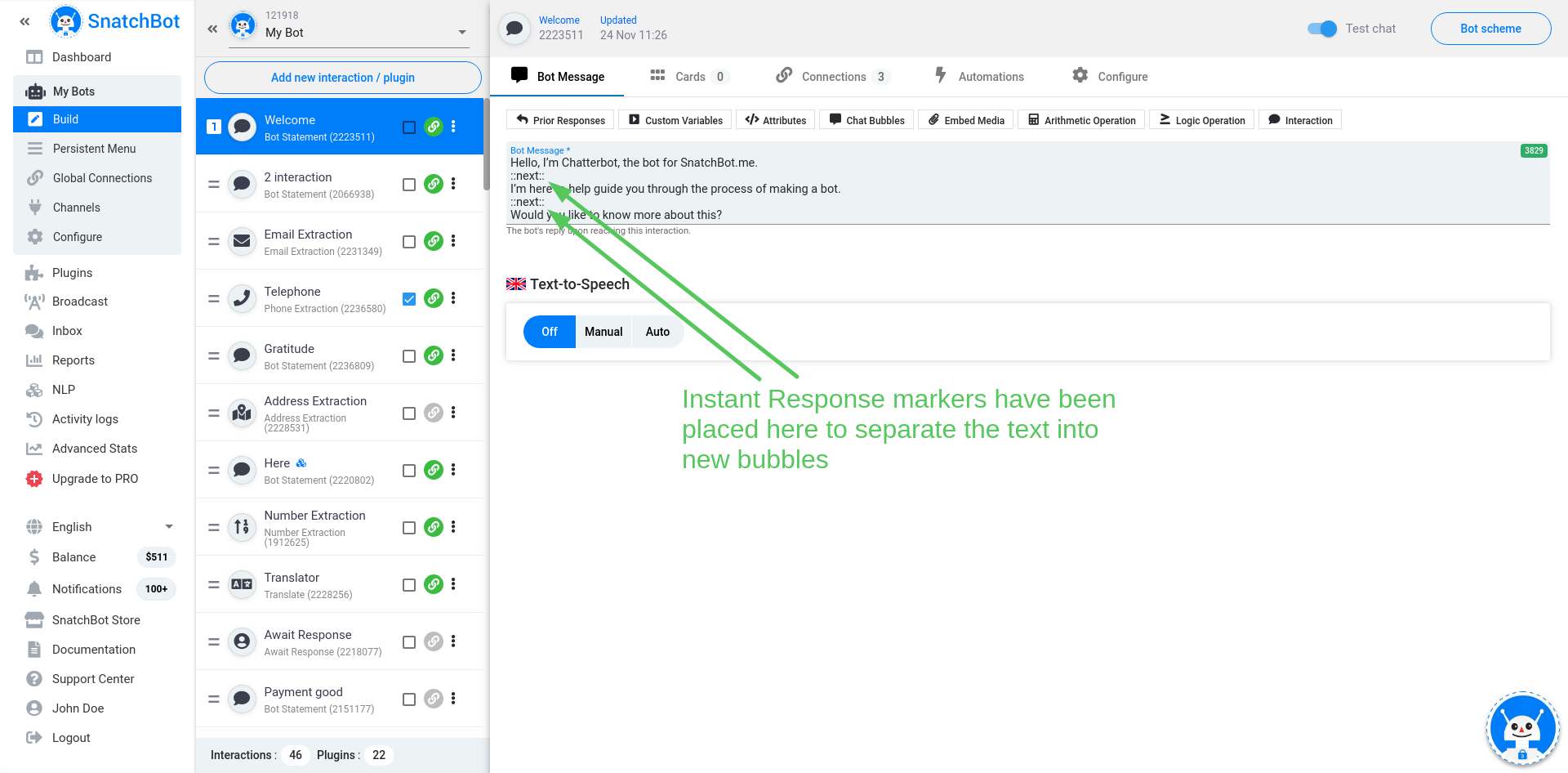This screenshot has height=773, width=1568.
Task: Open the Telephone three-dot menu
Action: coord(453,298)
